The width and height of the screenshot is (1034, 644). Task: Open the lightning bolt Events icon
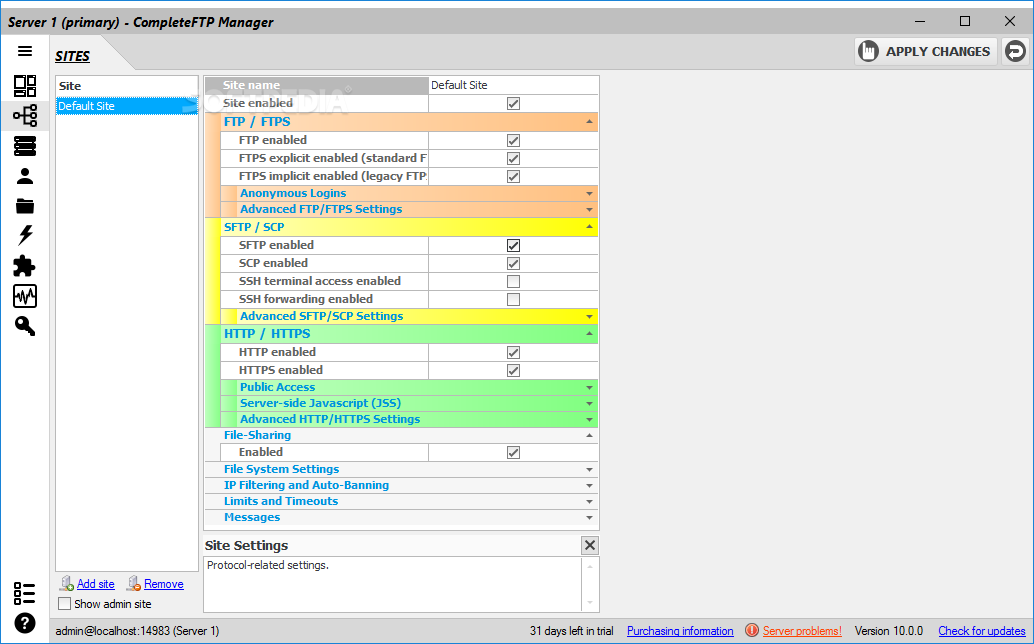(x=25, y=235)
